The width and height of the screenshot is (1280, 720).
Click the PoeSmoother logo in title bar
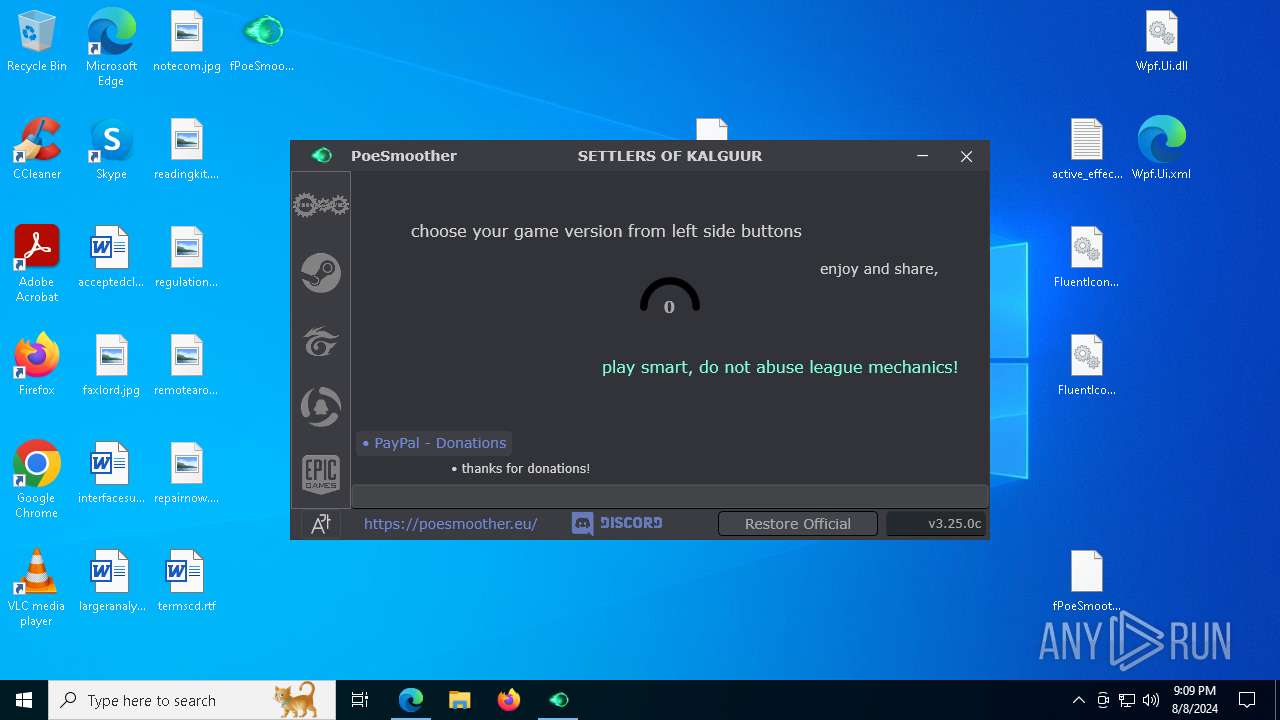click(x=321, y=156)
